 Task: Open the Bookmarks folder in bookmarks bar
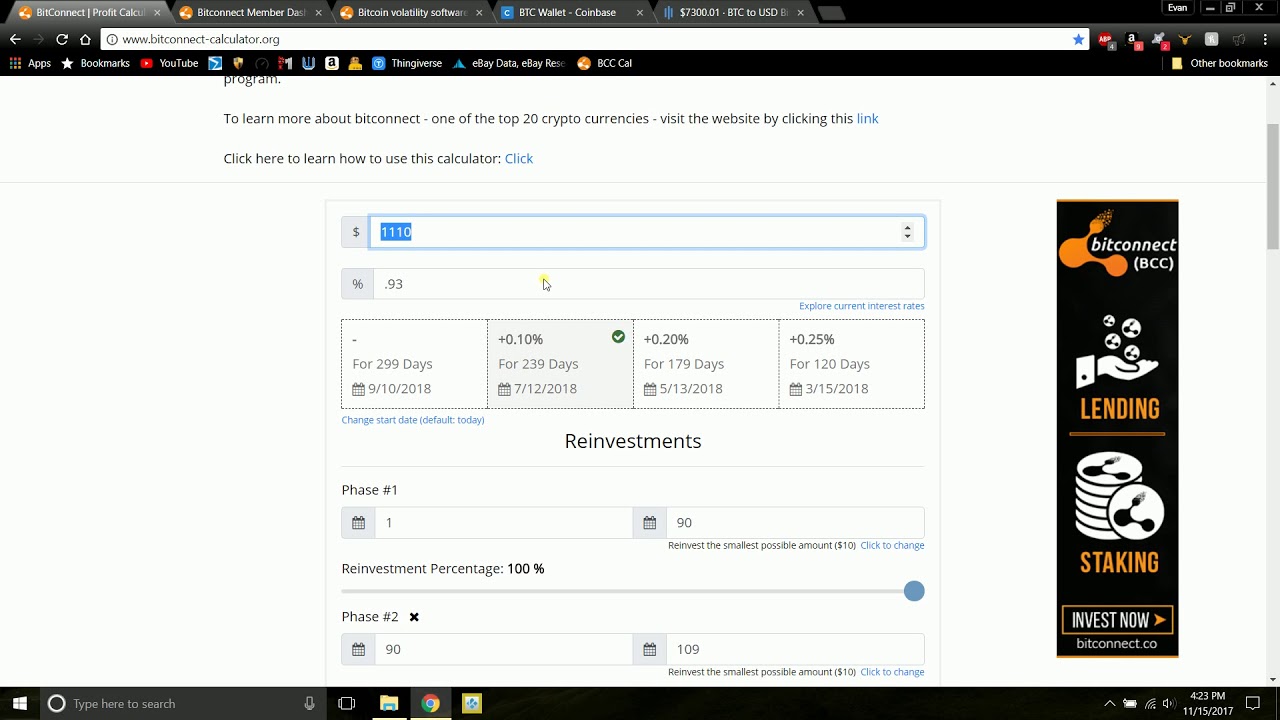point(96,63)
